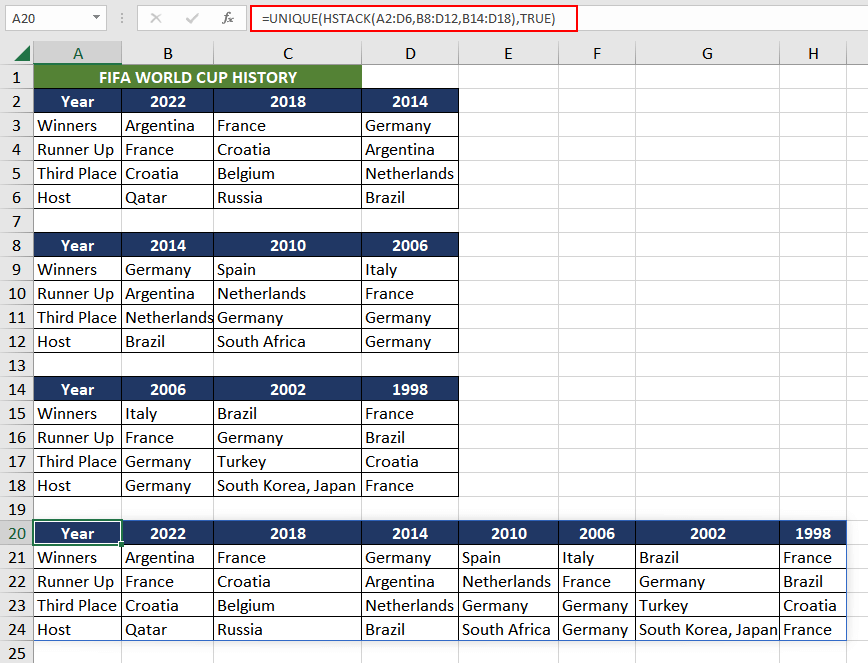Select column header H
The width and height of the screenshot is (868, 663).
[813, 53]
